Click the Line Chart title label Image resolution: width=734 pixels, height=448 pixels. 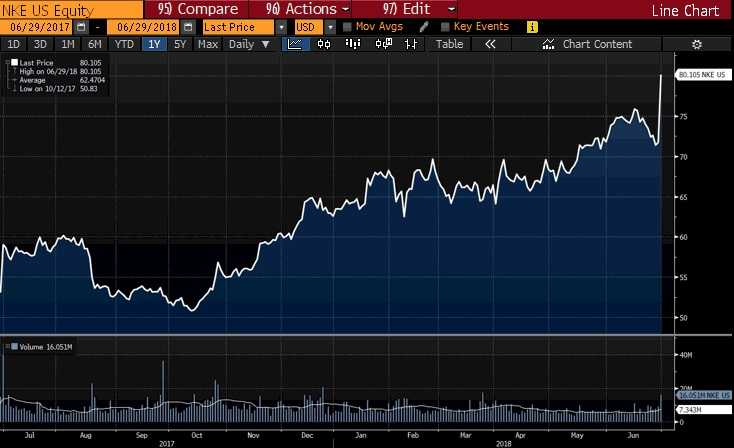685,10
